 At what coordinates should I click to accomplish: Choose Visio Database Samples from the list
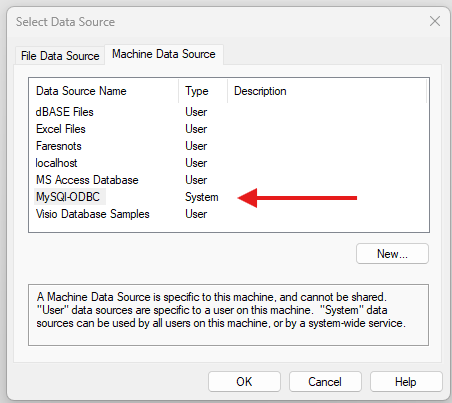(93, 214)
